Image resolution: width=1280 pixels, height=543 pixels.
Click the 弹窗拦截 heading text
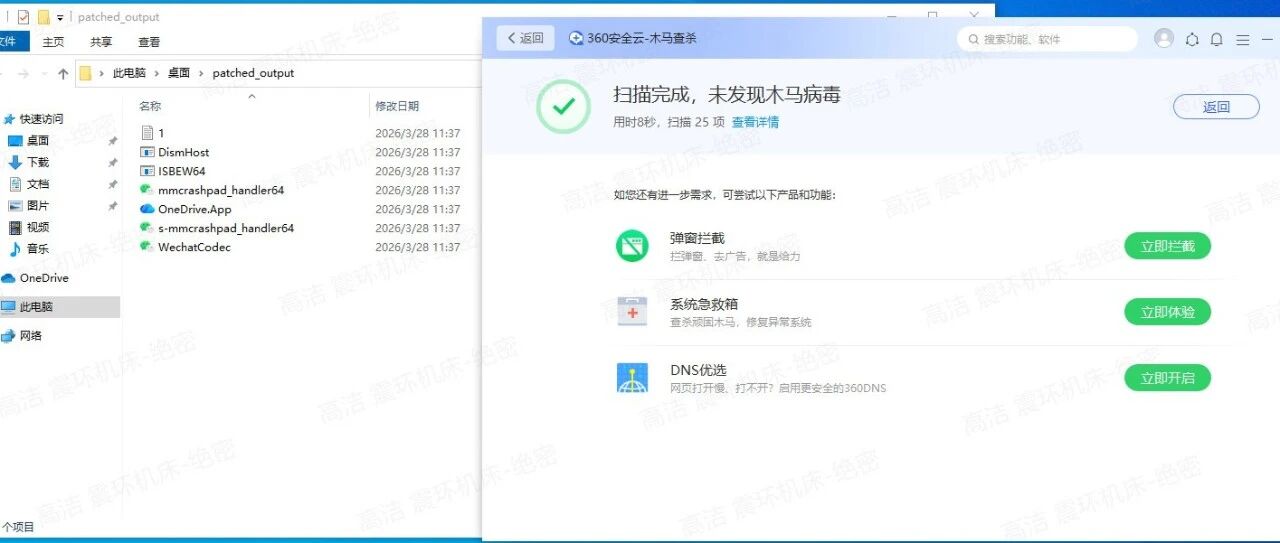[697, 239]
